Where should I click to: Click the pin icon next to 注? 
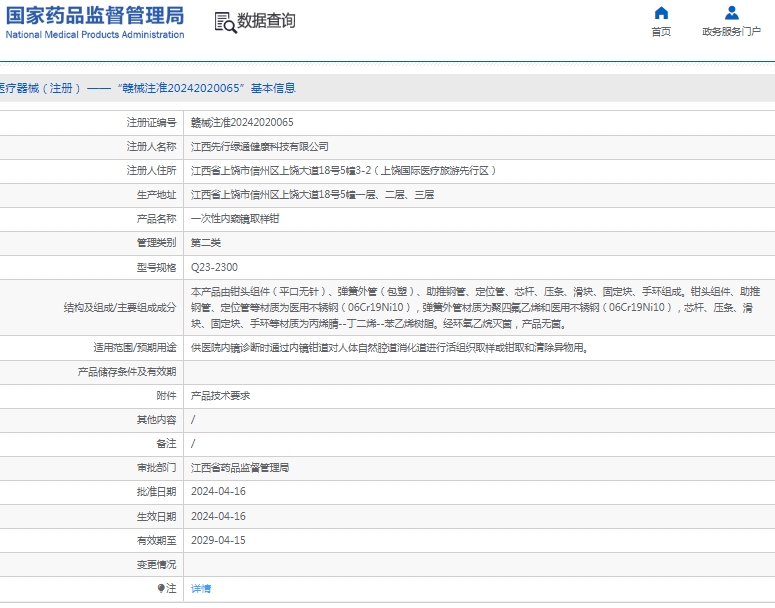click(161, 588)
